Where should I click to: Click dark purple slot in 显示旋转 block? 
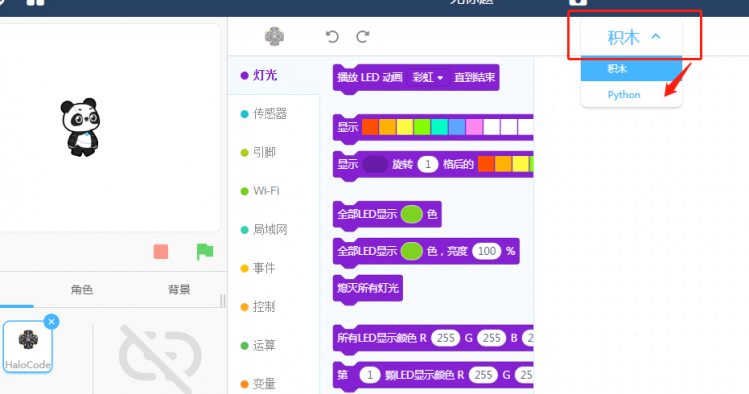[x=375, y=164]
